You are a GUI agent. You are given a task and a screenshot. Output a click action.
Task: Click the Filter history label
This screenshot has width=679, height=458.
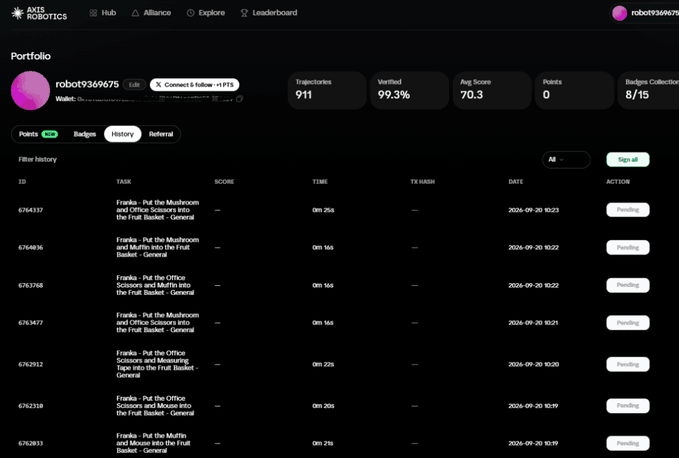pyautogui.click(x=38, y=160)
